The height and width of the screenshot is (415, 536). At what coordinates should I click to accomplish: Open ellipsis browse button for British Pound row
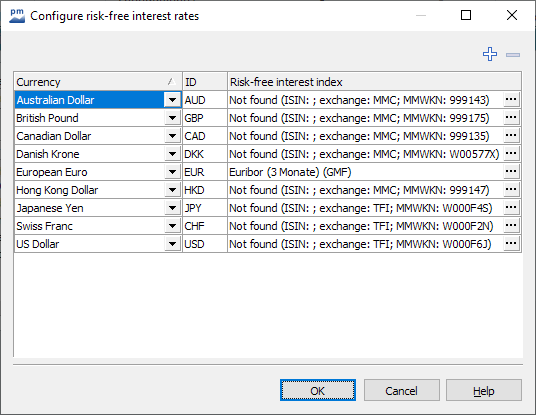click(x=511, y=118)
